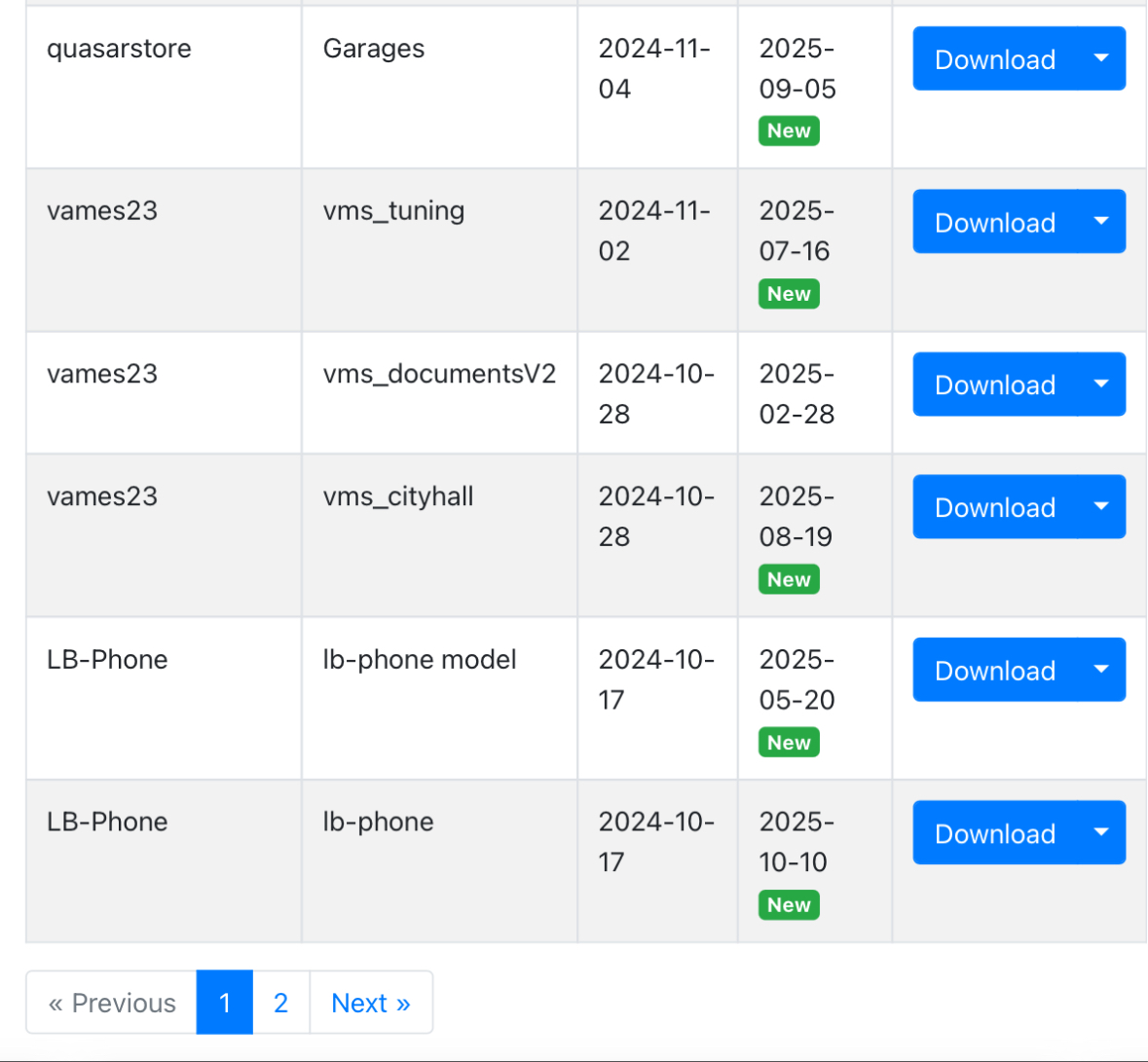Download lb-phone model asset

(995, 670)
